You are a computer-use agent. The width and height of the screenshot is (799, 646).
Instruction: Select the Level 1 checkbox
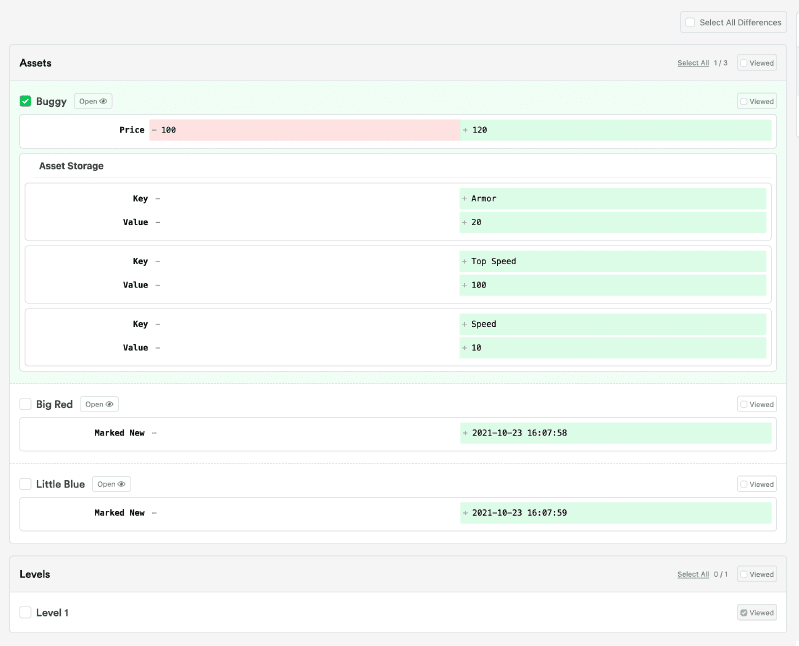25,612
